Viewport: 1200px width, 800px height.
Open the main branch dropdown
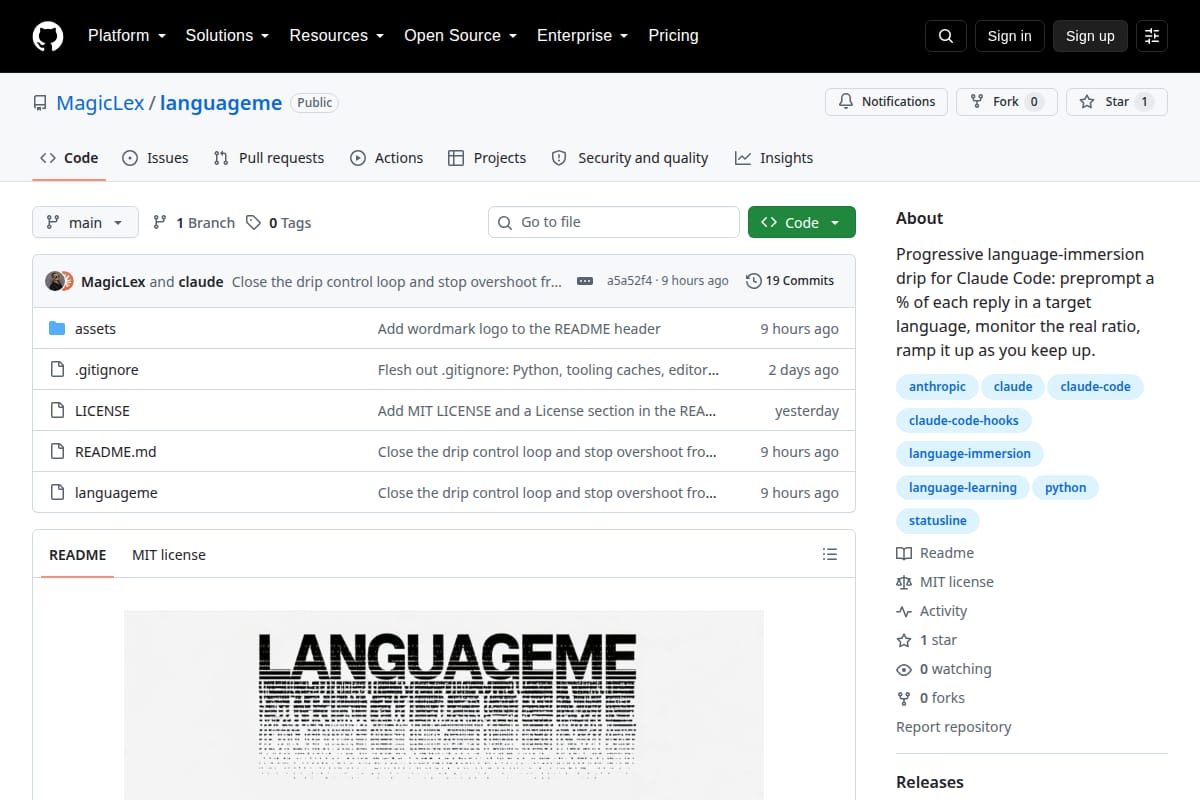[x=85, y=222]
